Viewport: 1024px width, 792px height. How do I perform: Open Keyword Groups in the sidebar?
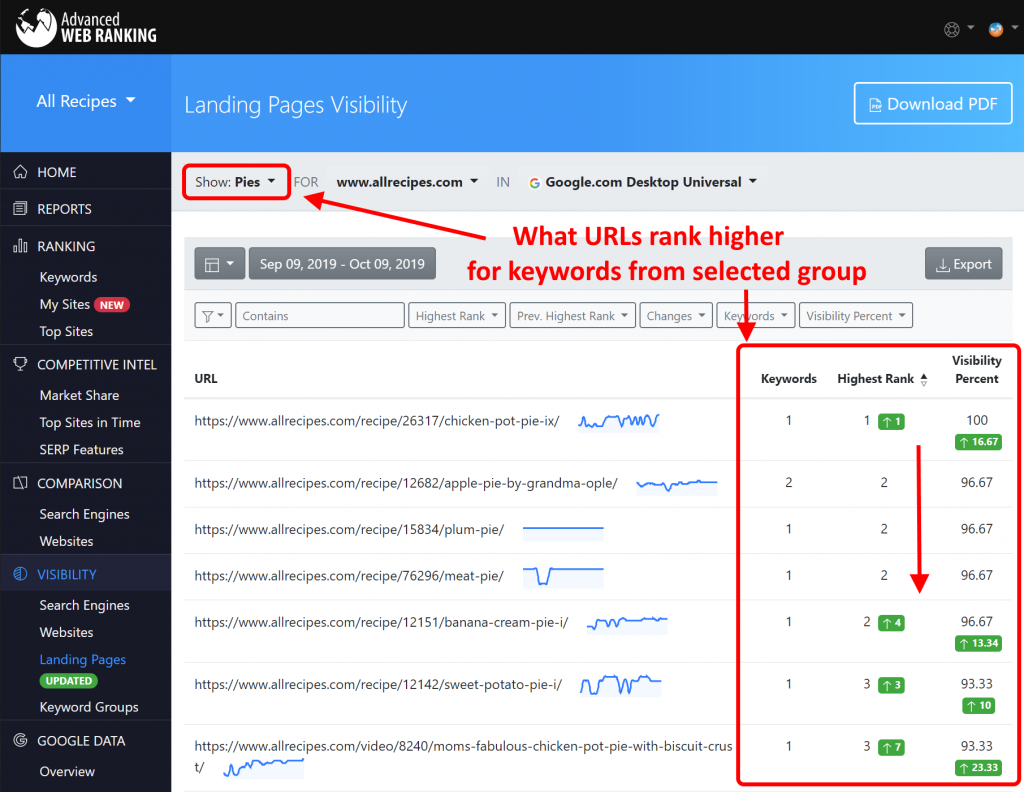point(89,707)
